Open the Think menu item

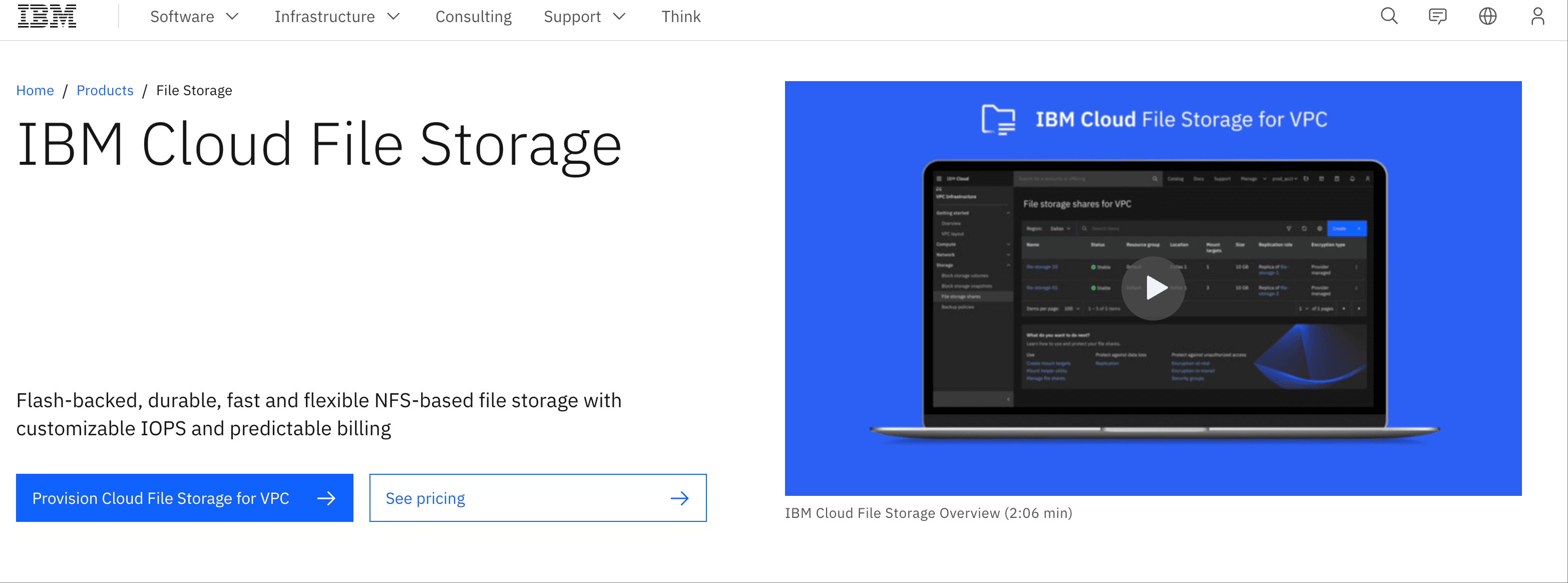tap(680, 17)
